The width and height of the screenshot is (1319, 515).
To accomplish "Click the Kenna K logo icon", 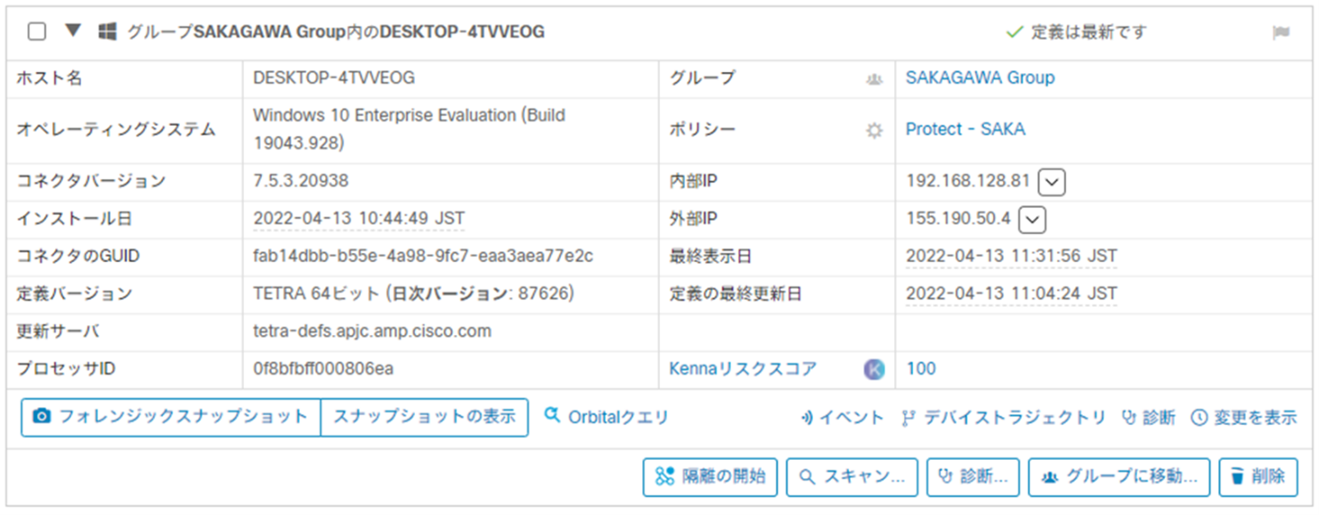I will (874, 369).
